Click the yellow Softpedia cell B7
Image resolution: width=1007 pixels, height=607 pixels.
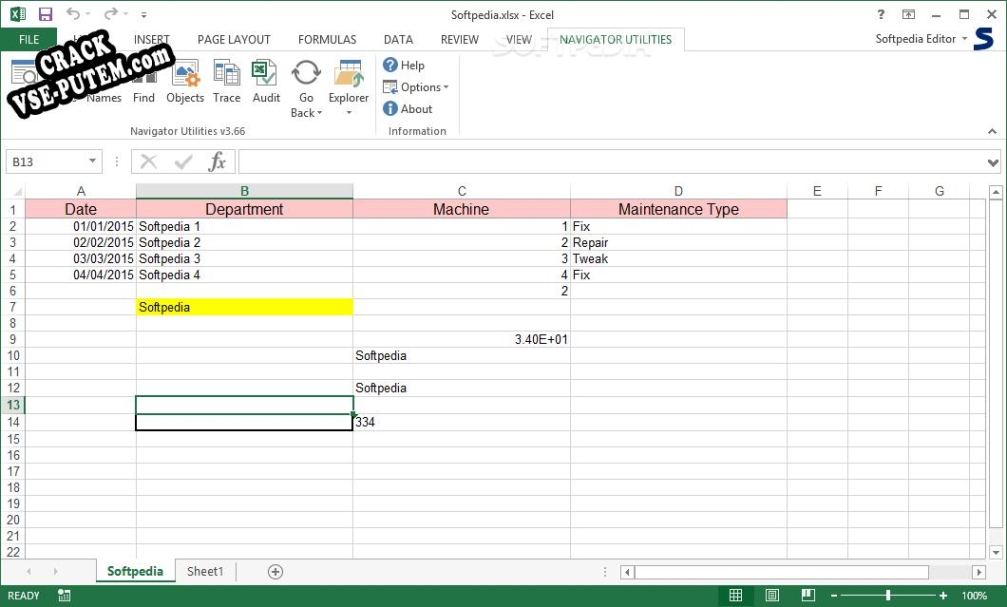tap(244, 307)
